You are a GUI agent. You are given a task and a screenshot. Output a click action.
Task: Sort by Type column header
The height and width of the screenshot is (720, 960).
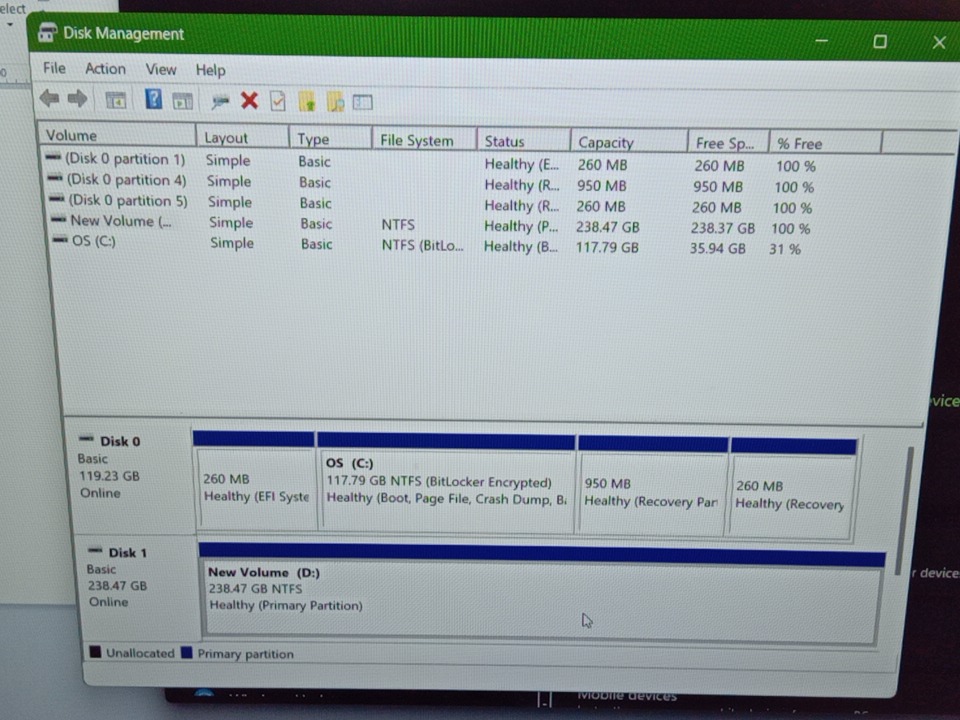pos(331,139)
